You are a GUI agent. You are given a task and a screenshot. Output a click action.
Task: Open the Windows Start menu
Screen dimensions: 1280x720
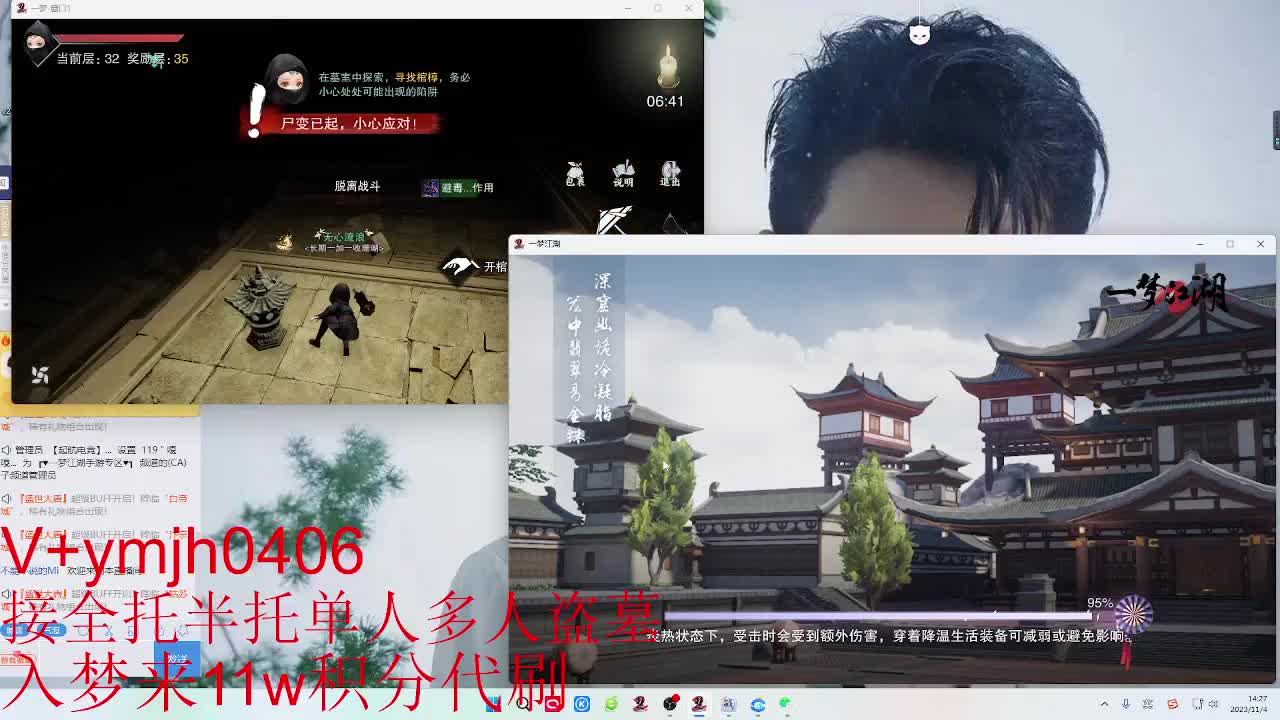click(493, 704)
